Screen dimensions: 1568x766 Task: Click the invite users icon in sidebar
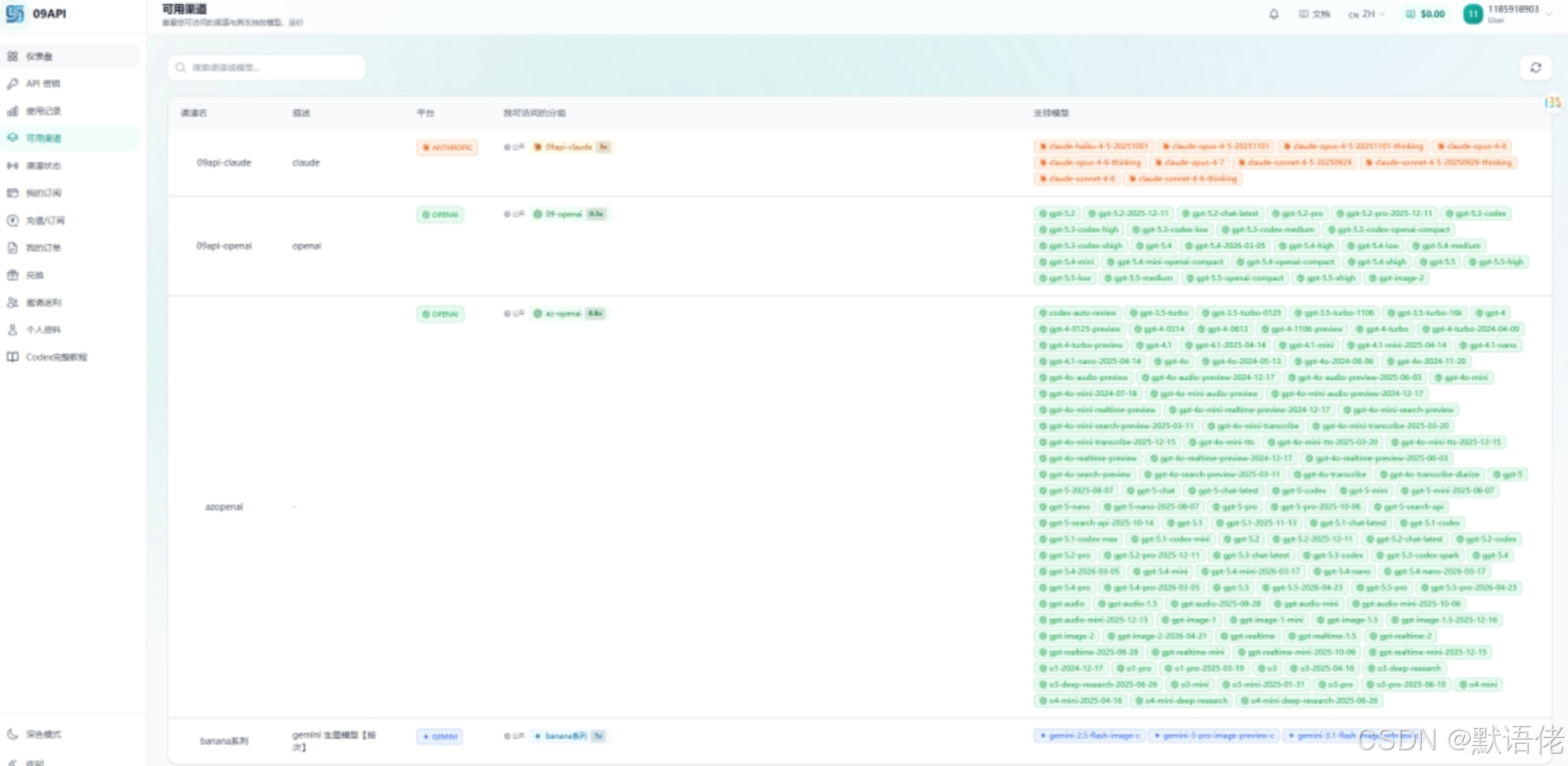[12, 302]
